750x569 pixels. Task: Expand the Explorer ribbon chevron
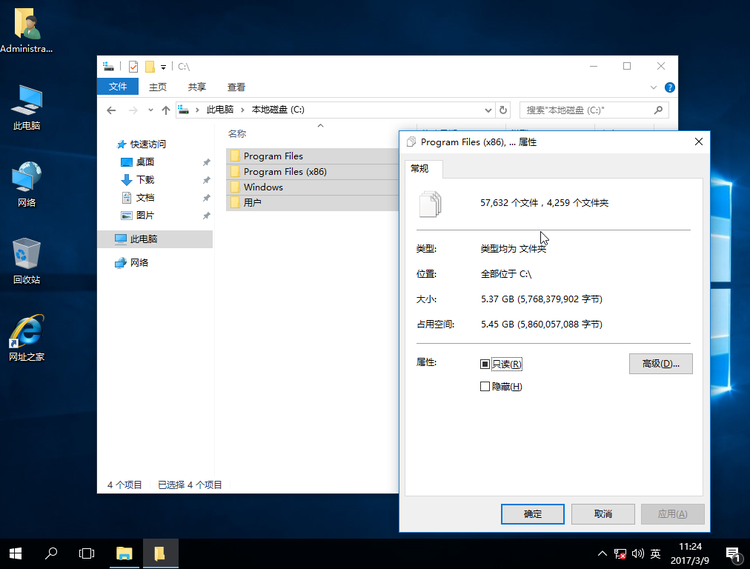click(x=653, y=88)
